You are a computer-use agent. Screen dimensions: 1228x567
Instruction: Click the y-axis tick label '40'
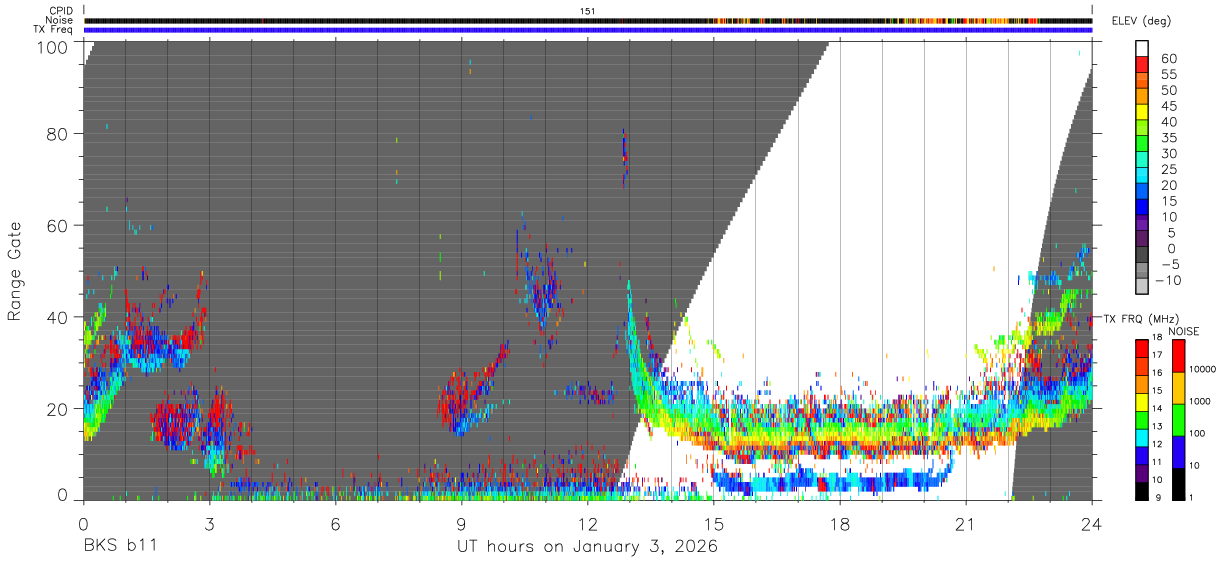[x=59, y=316]
